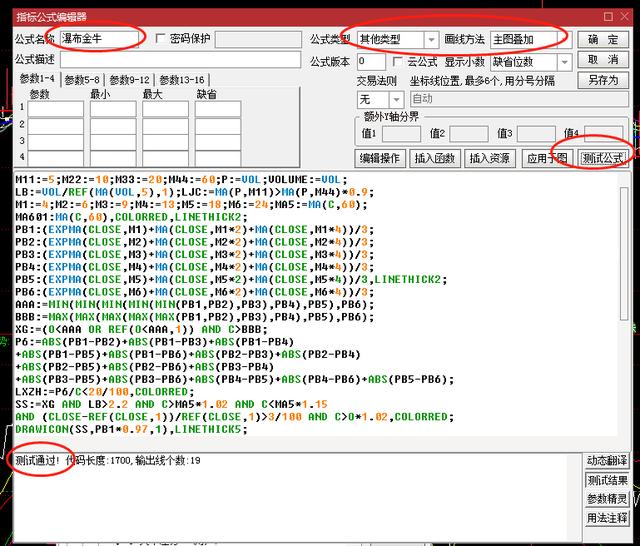Click the 公式描述 input field
640x546 pixels.
[x=180, y=60]
